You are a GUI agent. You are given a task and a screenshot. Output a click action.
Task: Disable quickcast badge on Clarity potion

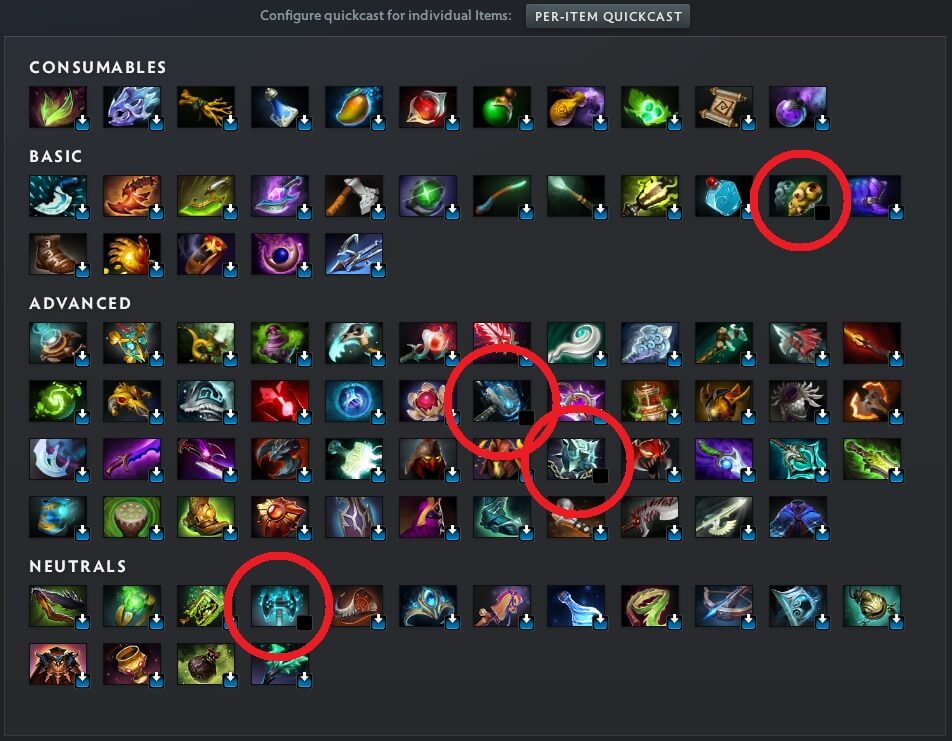(x=304, y=123)
